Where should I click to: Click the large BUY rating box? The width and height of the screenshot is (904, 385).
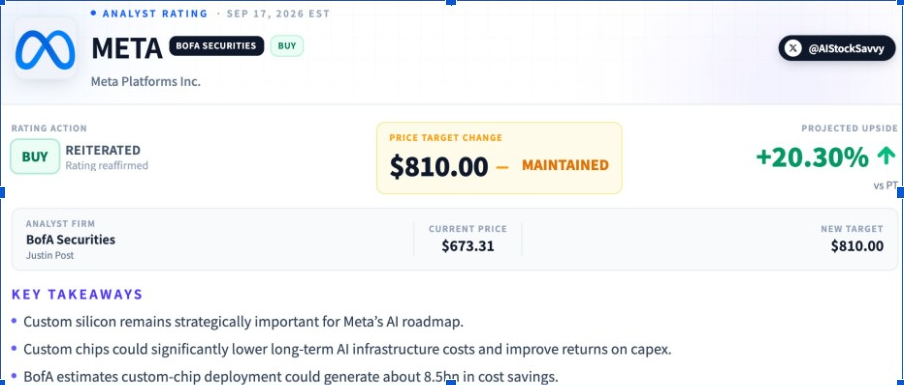pos(35,157)
